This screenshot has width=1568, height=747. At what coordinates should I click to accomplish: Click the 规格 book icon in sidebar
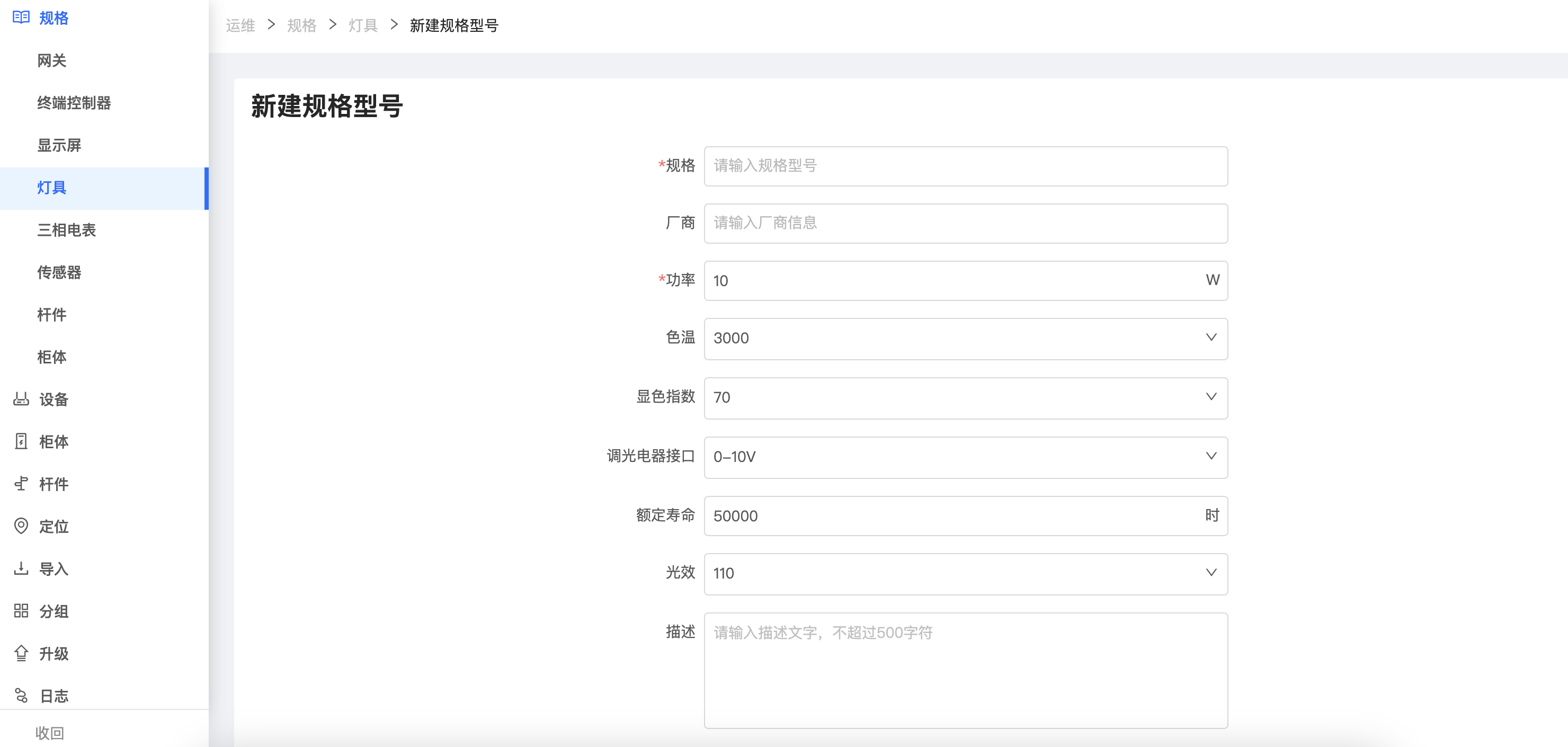21,17
